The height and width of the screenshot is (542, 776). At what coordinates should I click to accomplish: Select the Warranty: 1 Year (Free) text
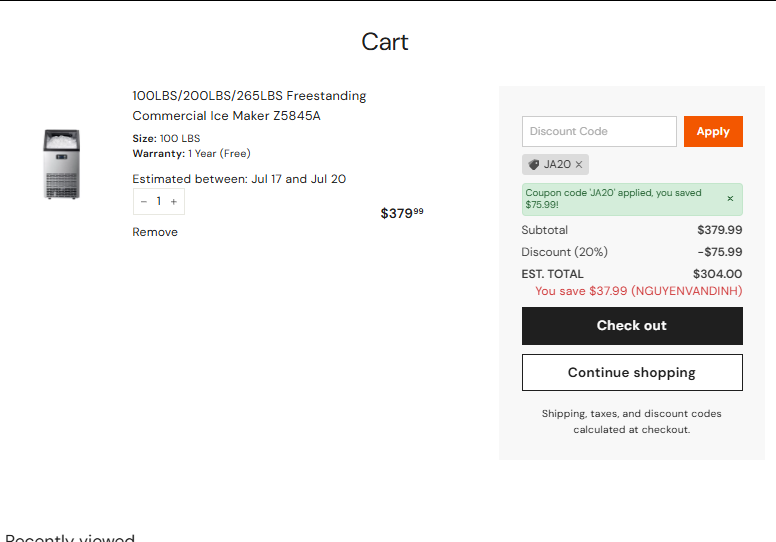pyautogui.click(x=192, y=153)
